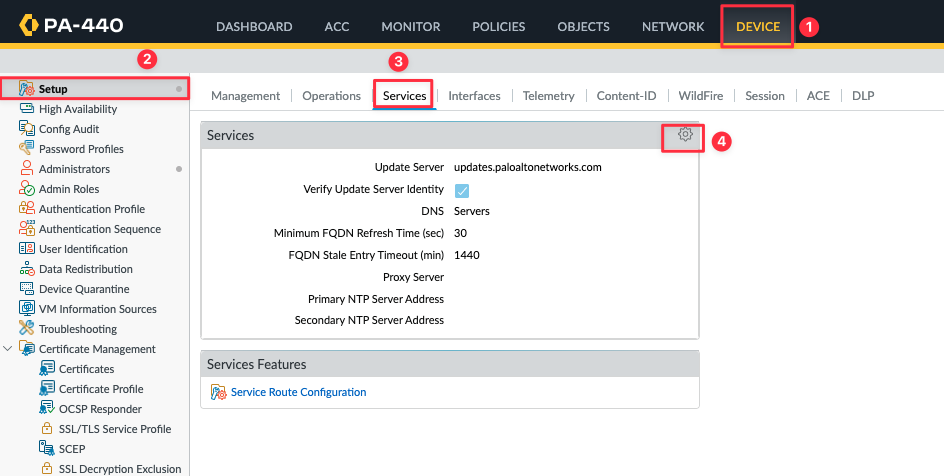
Task: Open User Identification sidebar item
Action: click(x=83, y=249)
